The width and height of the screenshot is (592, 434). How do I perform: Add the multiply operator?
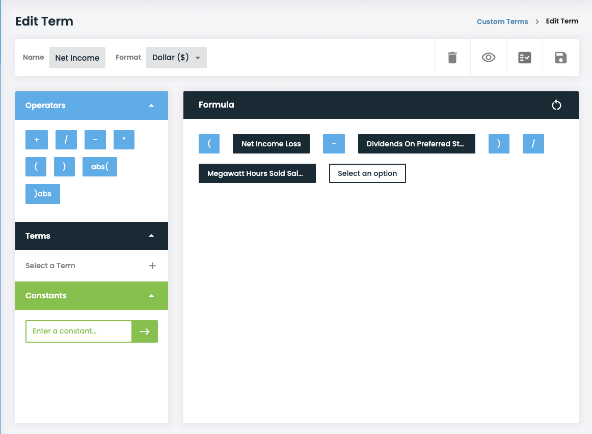click(124, 140)
